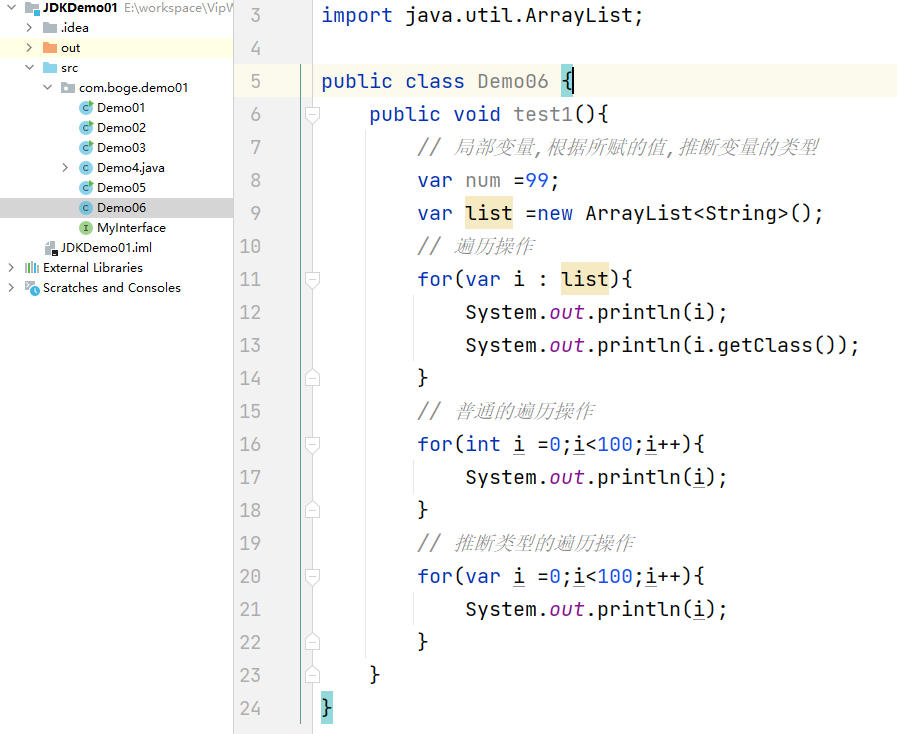Click 'num' variable on line 8
This screenshot has width=897, height=734.
(x=483, y=180)
